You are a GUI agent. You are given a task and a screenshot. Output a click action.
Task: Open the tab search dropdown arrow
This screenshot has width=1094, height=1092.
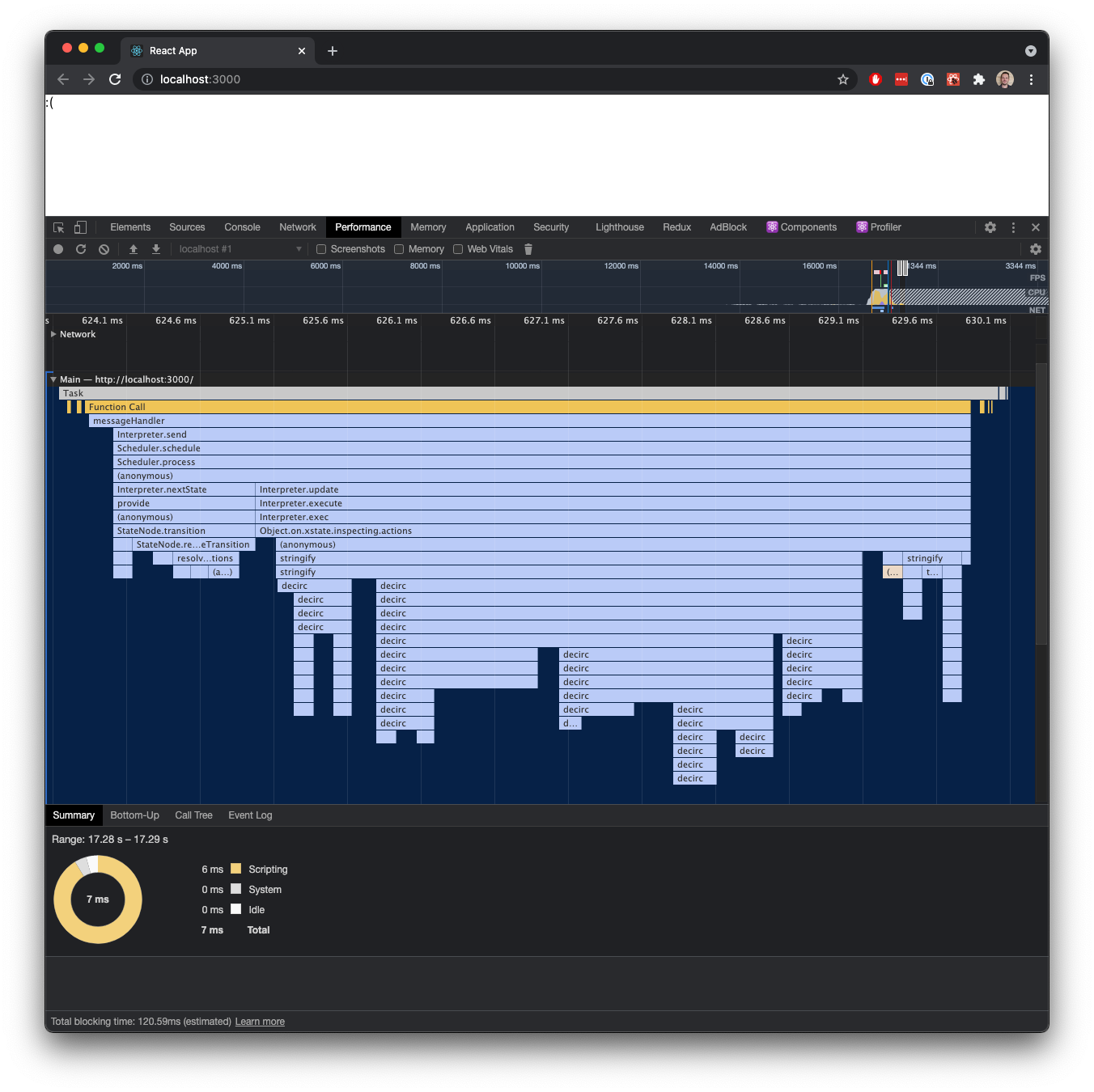pyautogui.click(x=1031, y=51)
